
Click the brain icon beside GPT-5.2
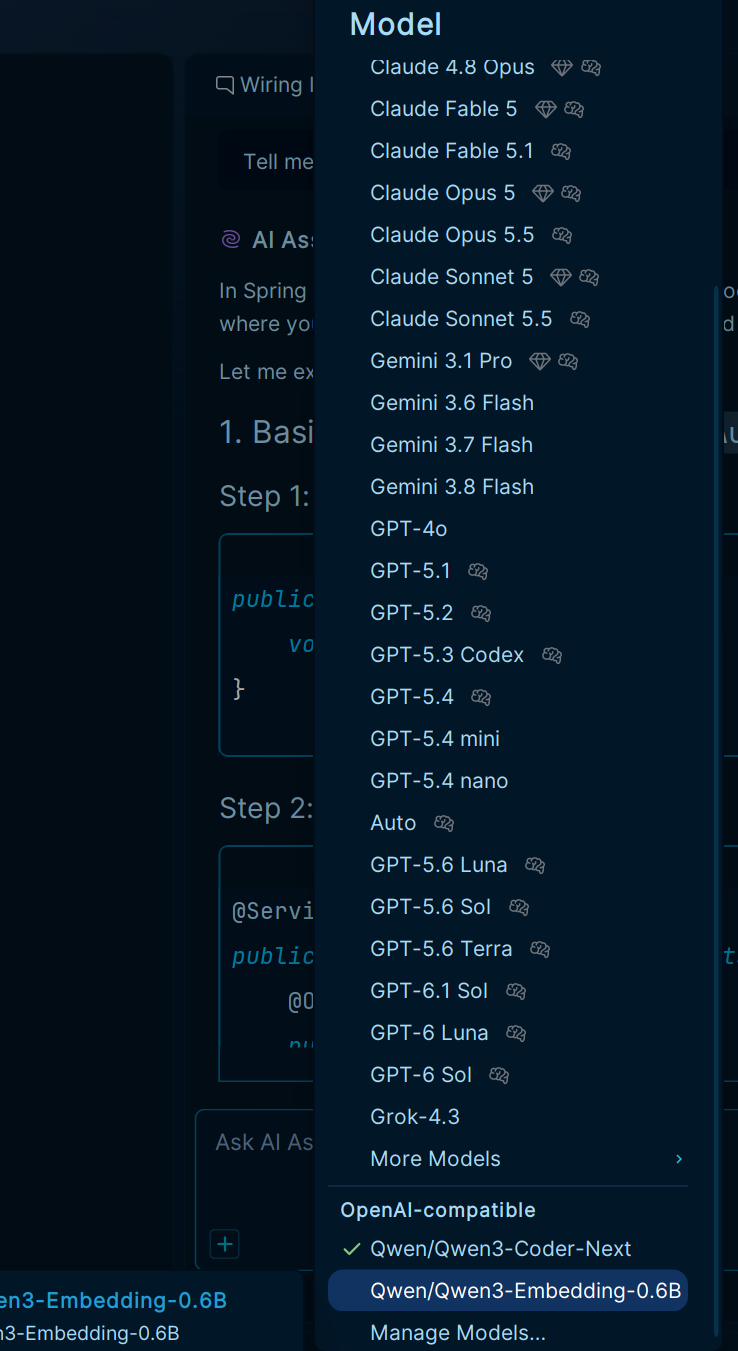[x=481, y=613]
